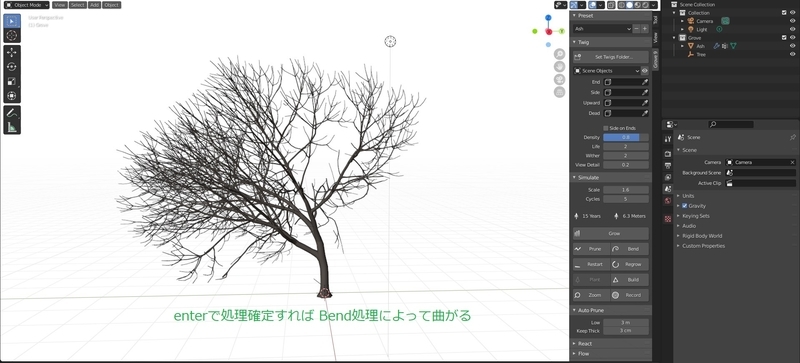800x363 pixels.
Task: Toggle the Gravity checkbox
Action: [685, 206]
